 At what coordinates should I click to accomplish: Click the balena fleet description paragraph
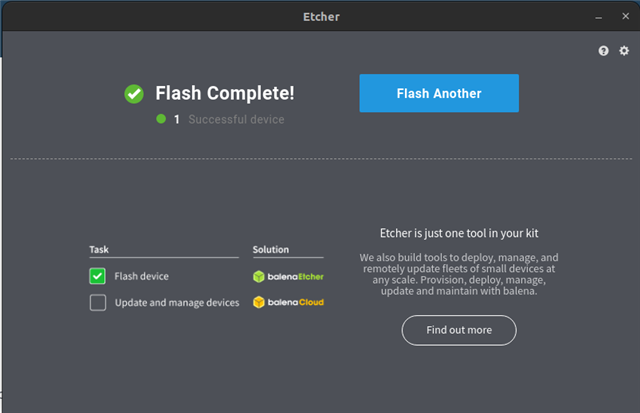pos(459,274)
